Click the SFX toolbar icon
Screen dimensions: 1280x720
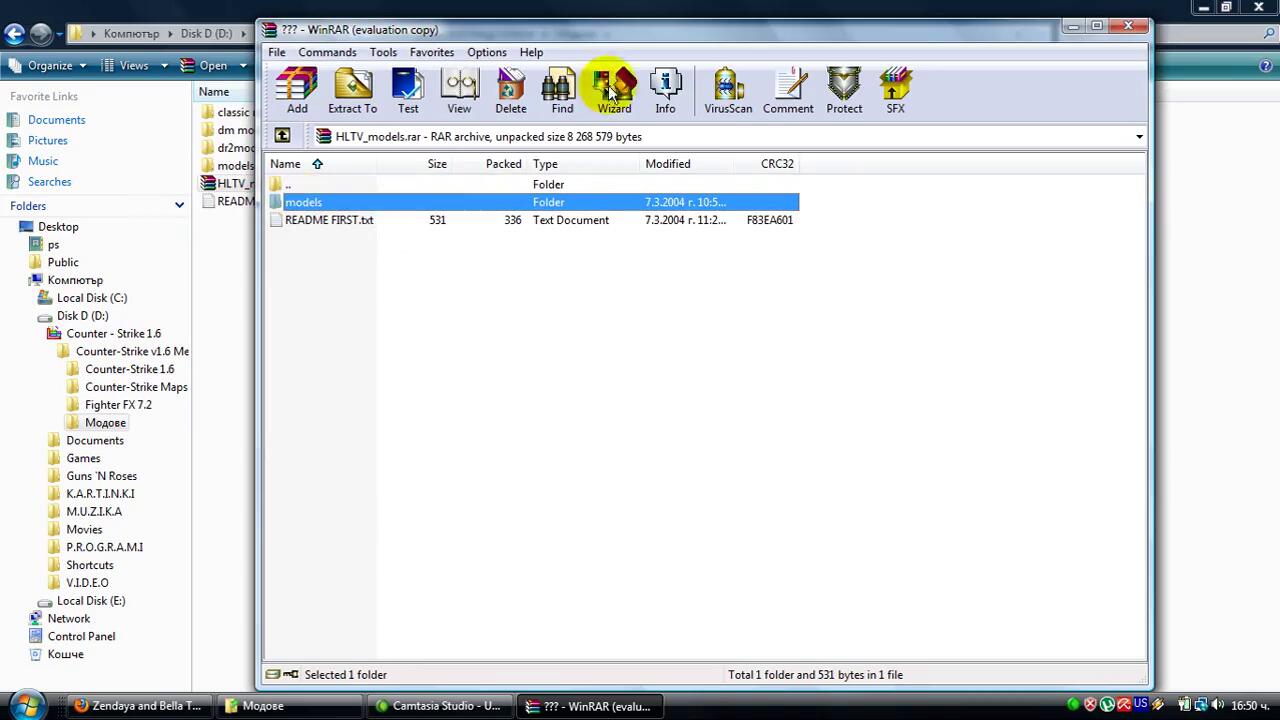[895, 90]
